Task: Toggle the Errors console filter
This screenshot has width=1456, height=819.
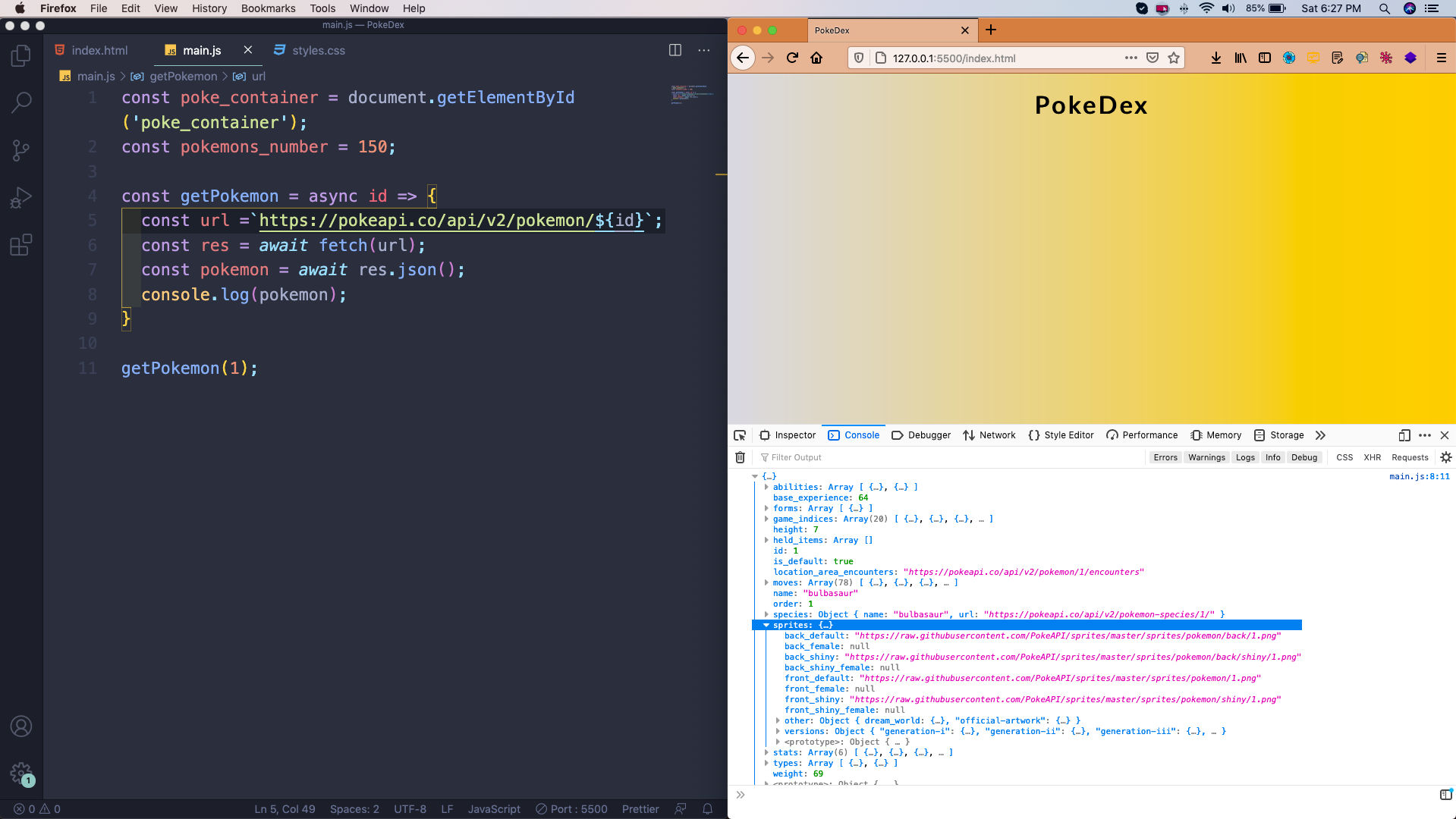Action: (1165, 457)
